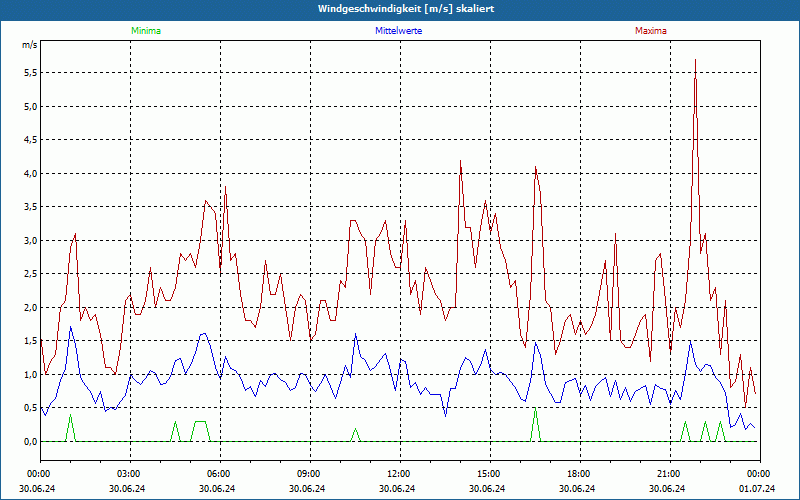Click the 4,5 y-axis value

tap(31, 140)
